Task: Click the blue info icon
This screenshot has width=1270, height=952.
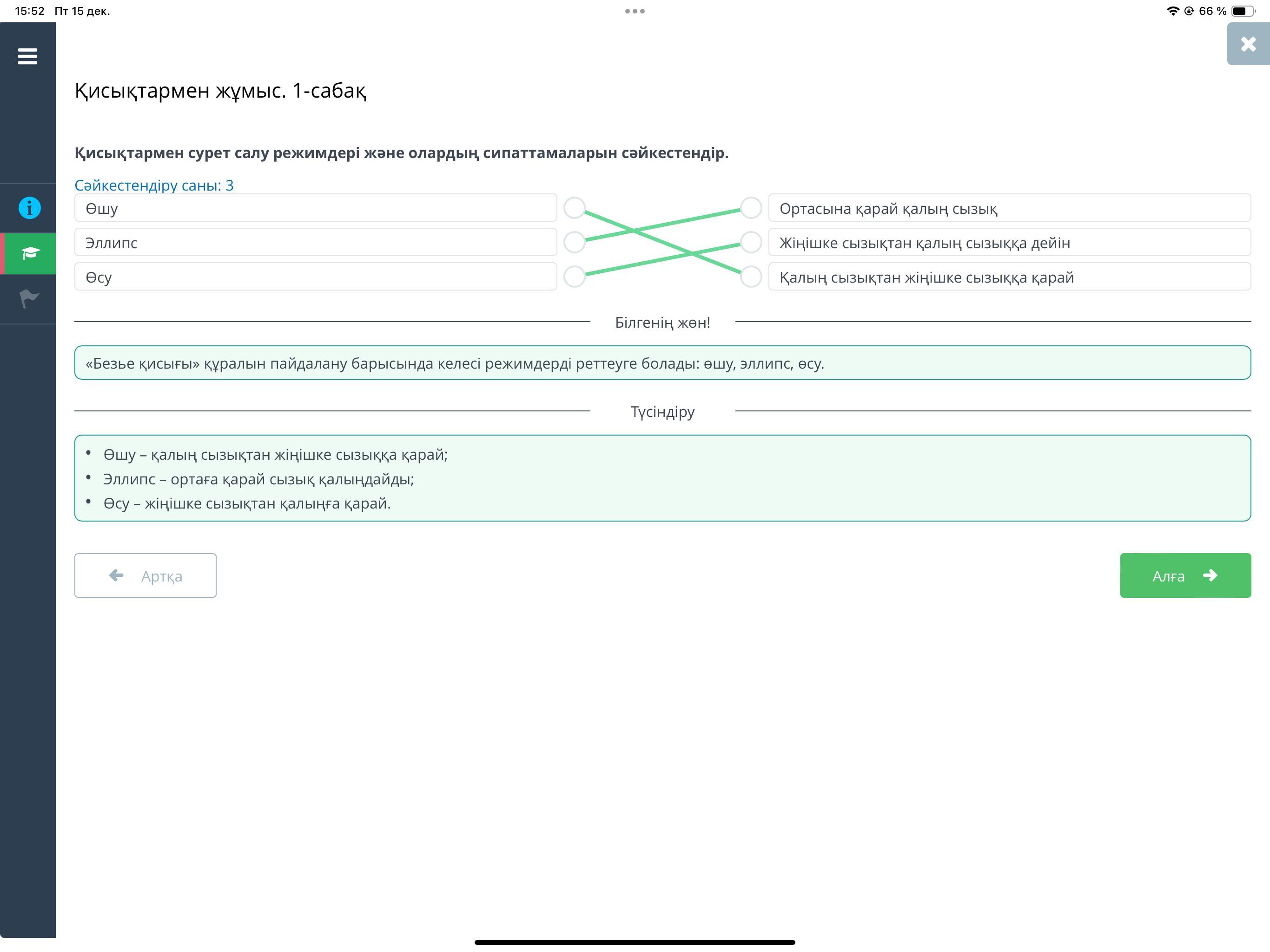Action: coord(29,208)
